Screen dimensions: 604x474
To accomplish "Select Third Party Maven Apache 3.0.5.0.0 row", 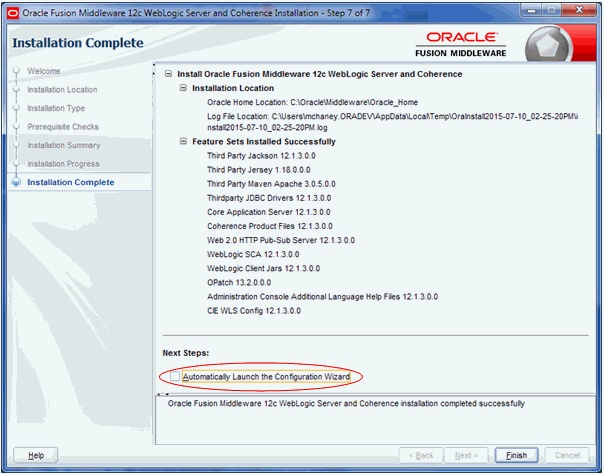I will [x=271, y=184].
